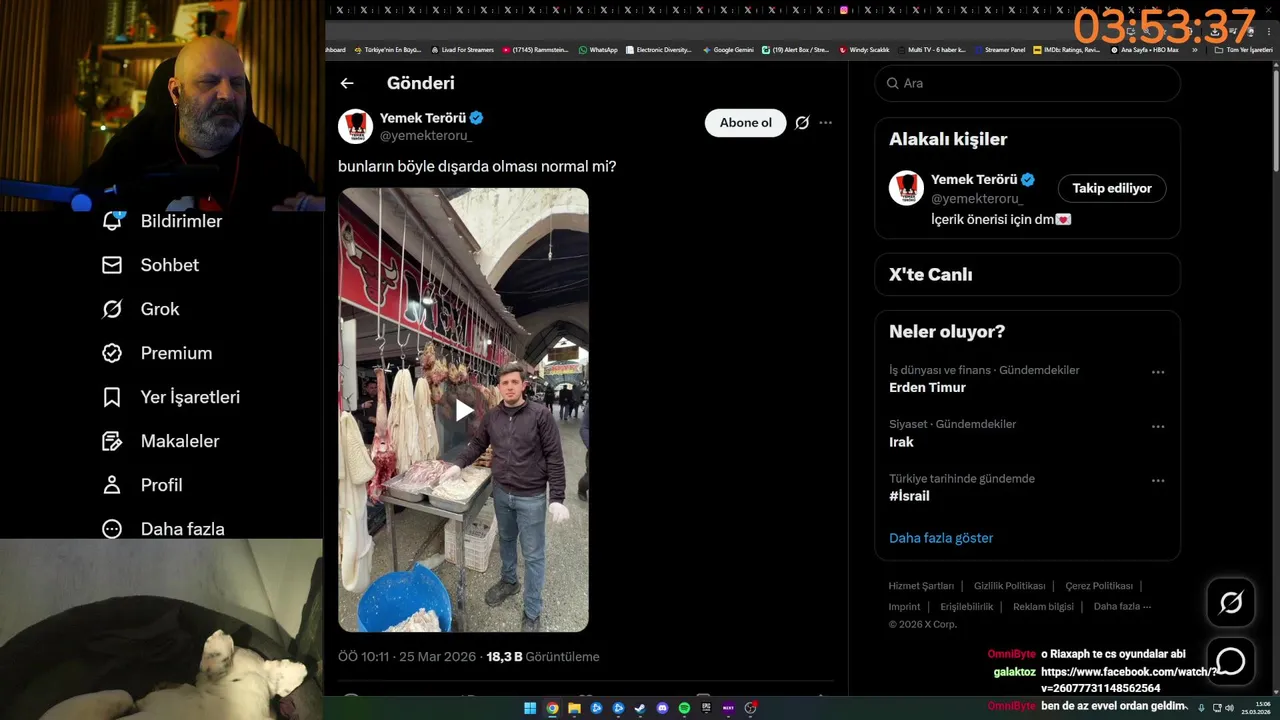Open trending topic Irak
1280x720 pixels.
coord(901,442)
